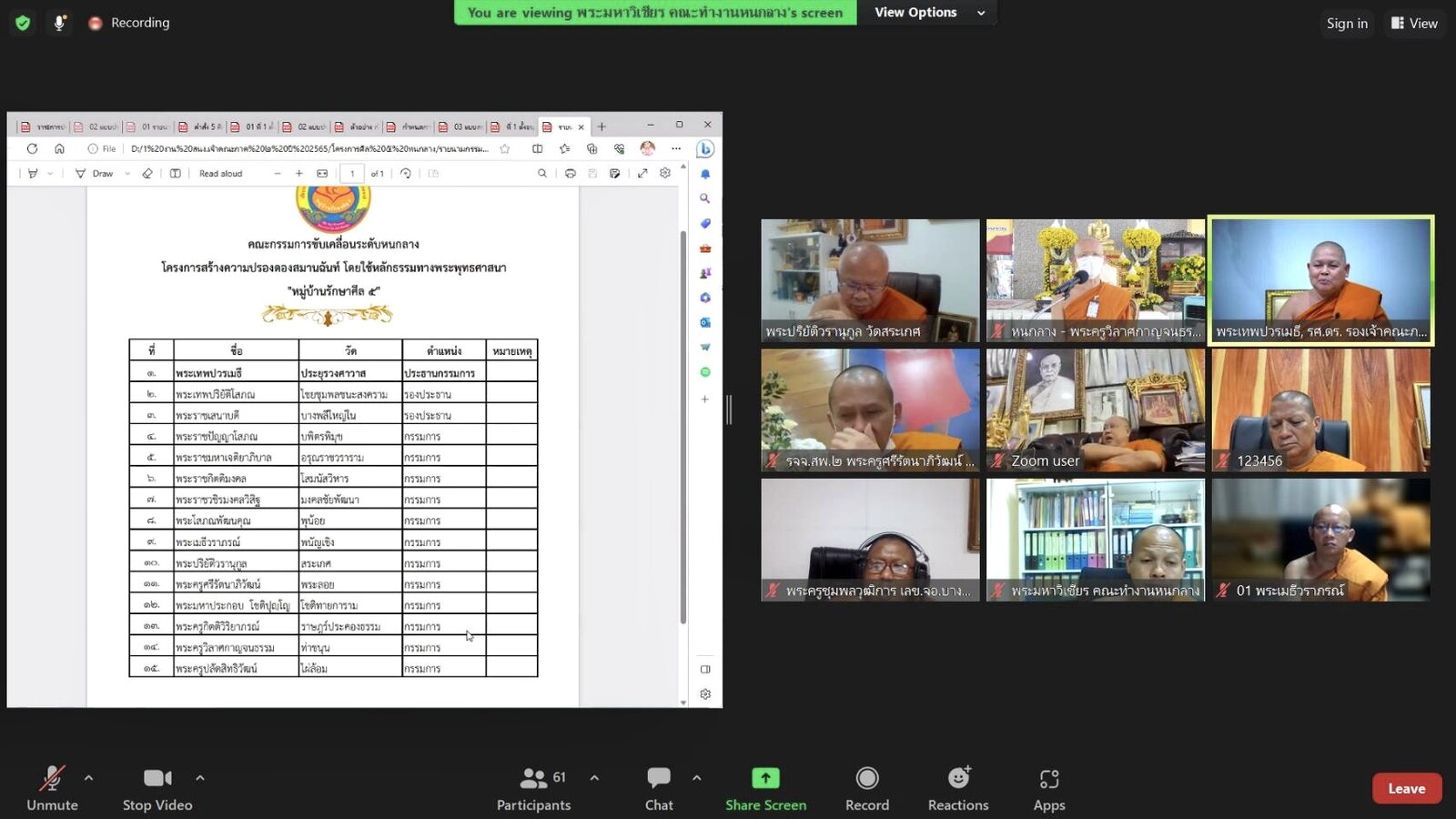1456x819 pixels.
Task: Click Read aloud in PDF toolbar
Action: [x=221, y=173]
